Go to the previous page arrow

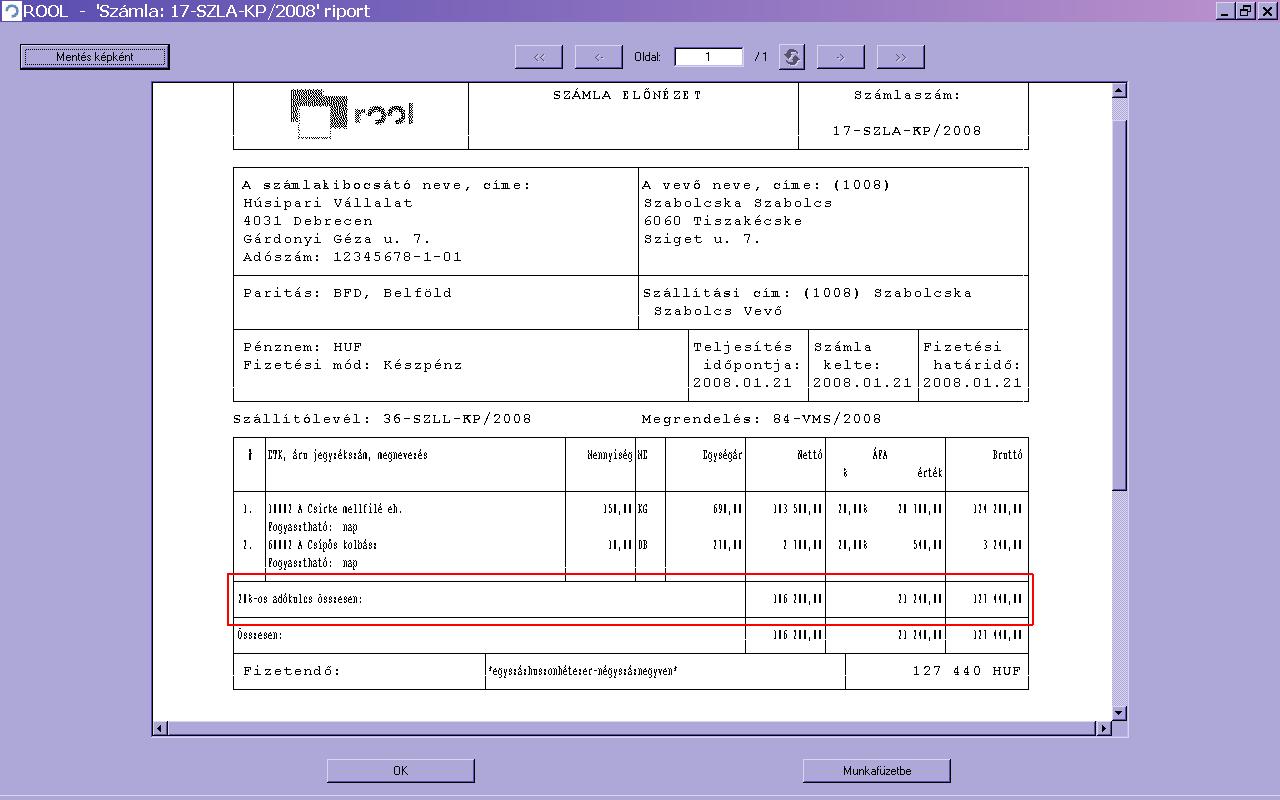coord(599,57)
